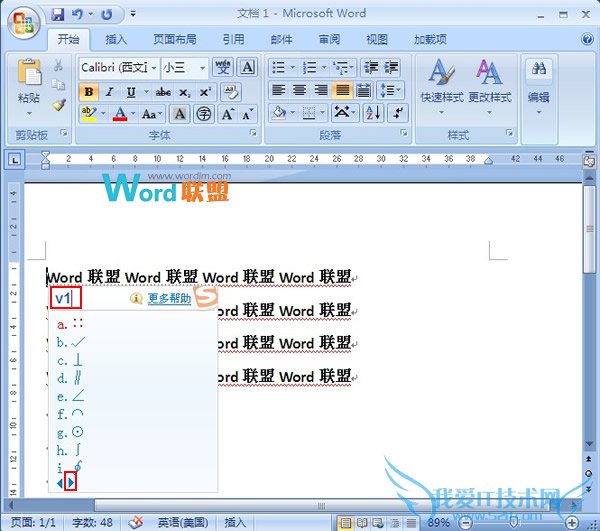Switch to the 审阅 tab
The height and width of the screenshot is (531, 600).
click(329, 39)
